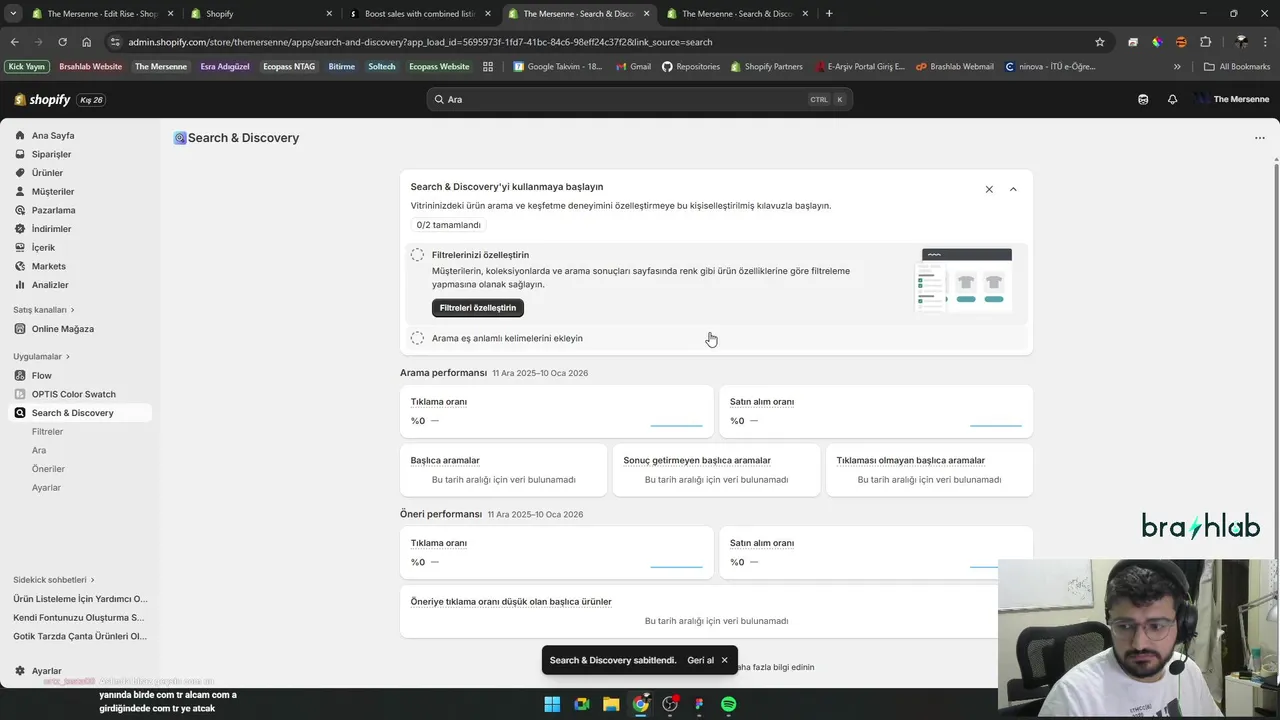This screenshot has width=1280, height=720.
Task: Open Ara submenu item under Search & Discovery
Action: pos(39,450)
